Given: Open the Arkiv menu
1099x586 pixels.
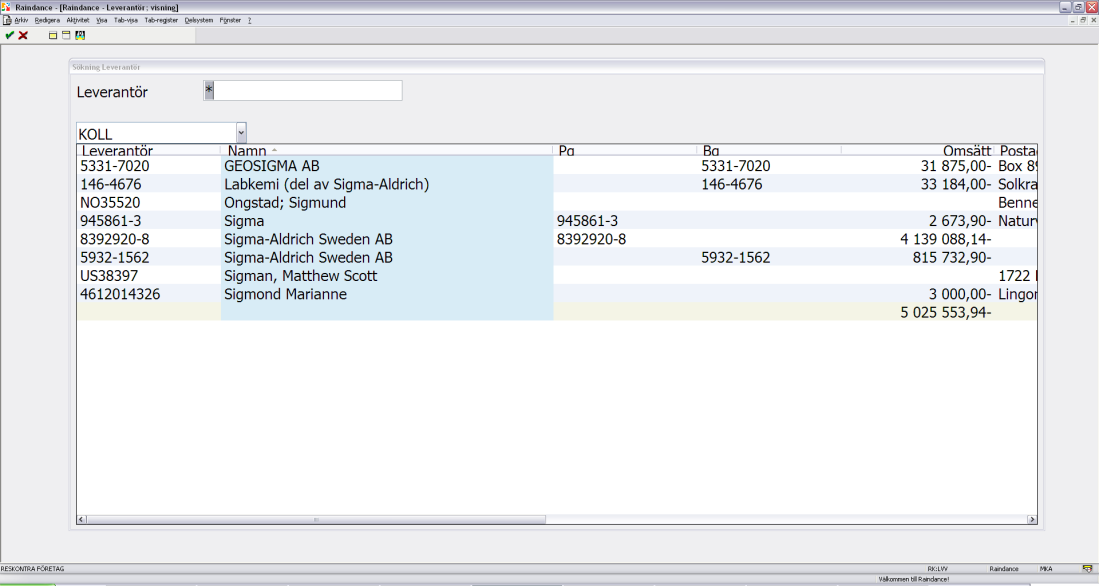Looking at the screenshot, I should pos(21,20).
